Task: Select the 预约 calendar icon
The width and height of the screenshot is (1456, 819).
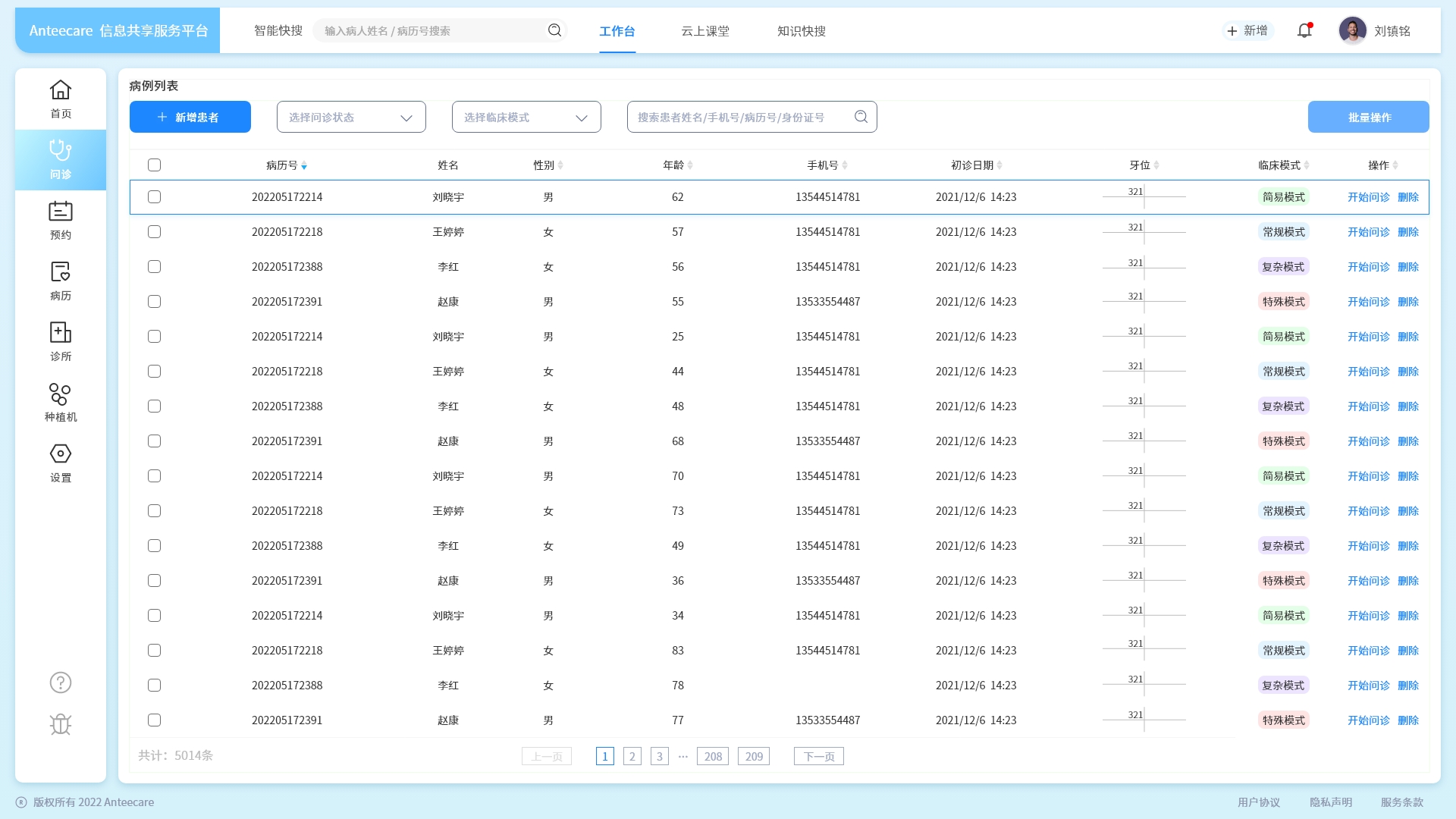Action: click(61, 212)
